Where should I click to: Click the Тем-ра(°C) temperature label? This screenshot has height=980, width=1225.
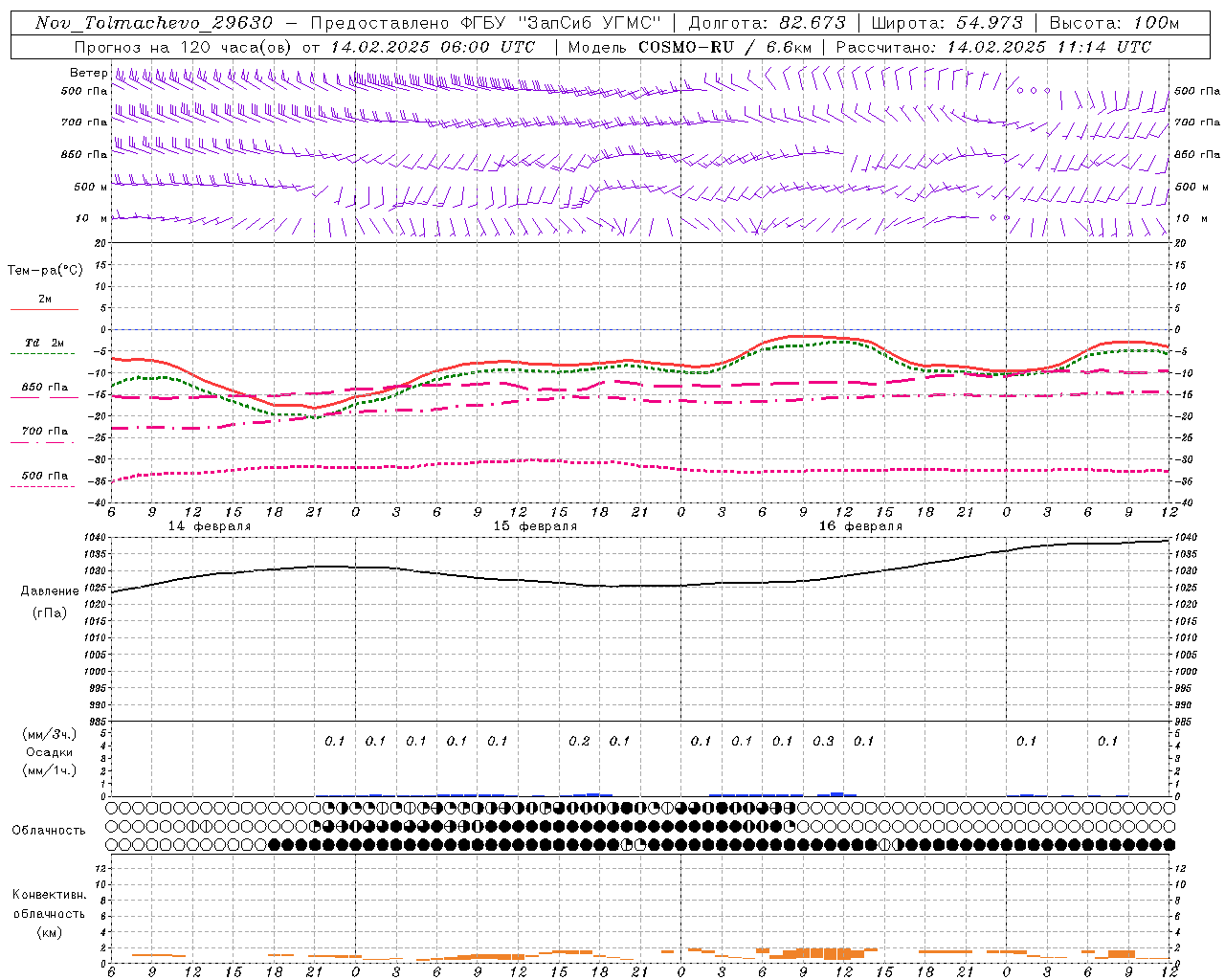click(45, 271)
